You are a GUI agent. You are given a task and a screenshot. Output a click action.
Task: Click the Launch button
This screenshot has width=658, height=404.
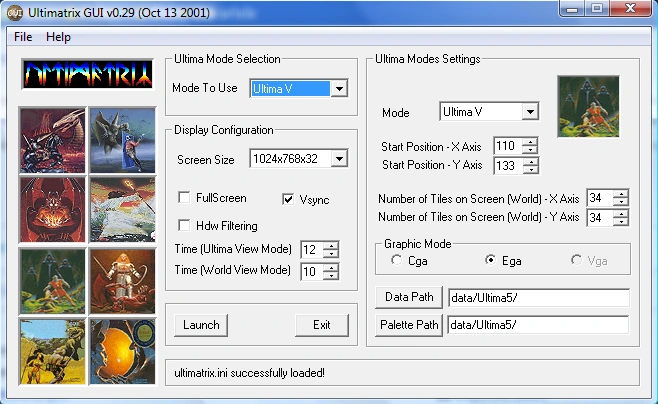(x=201, y=325)
